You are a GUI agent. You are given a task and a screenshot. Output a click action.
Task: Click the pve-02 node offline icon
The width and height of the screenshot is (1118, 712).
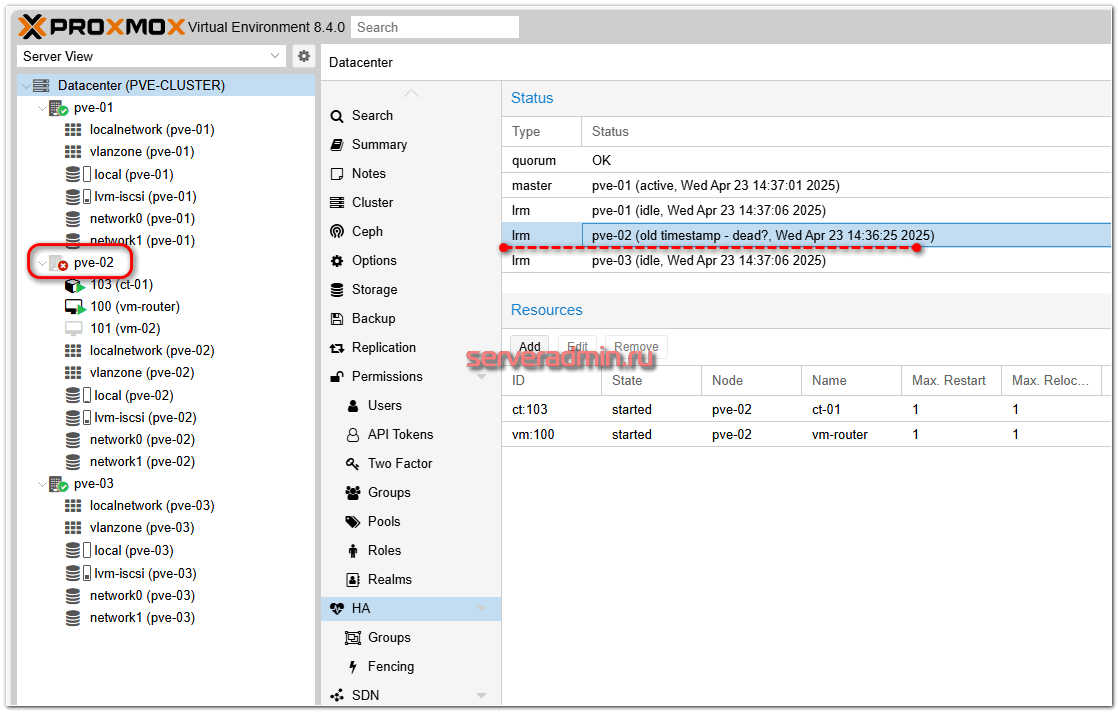pos(58,263)
